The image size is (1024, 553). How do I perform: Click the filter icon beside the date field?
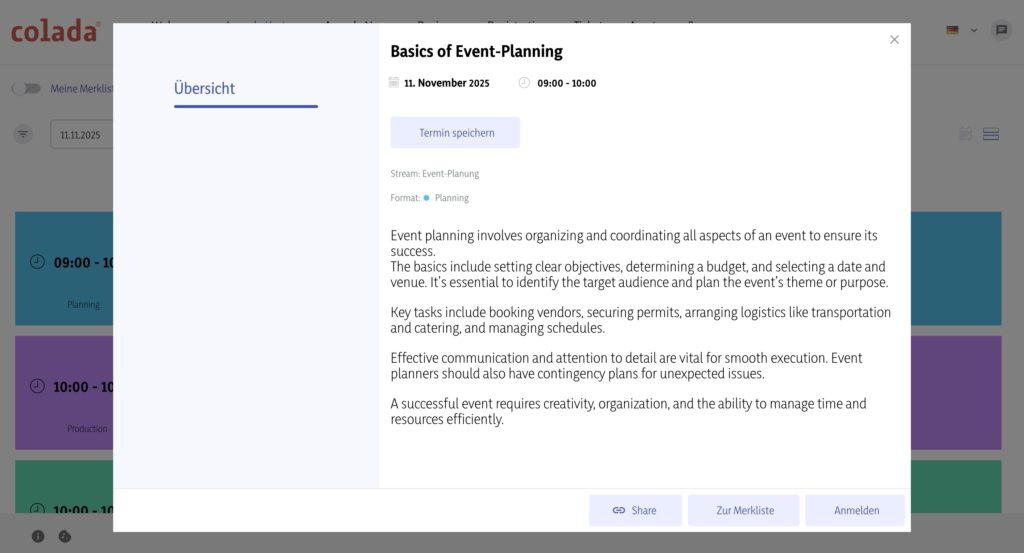tap(23, 134)
